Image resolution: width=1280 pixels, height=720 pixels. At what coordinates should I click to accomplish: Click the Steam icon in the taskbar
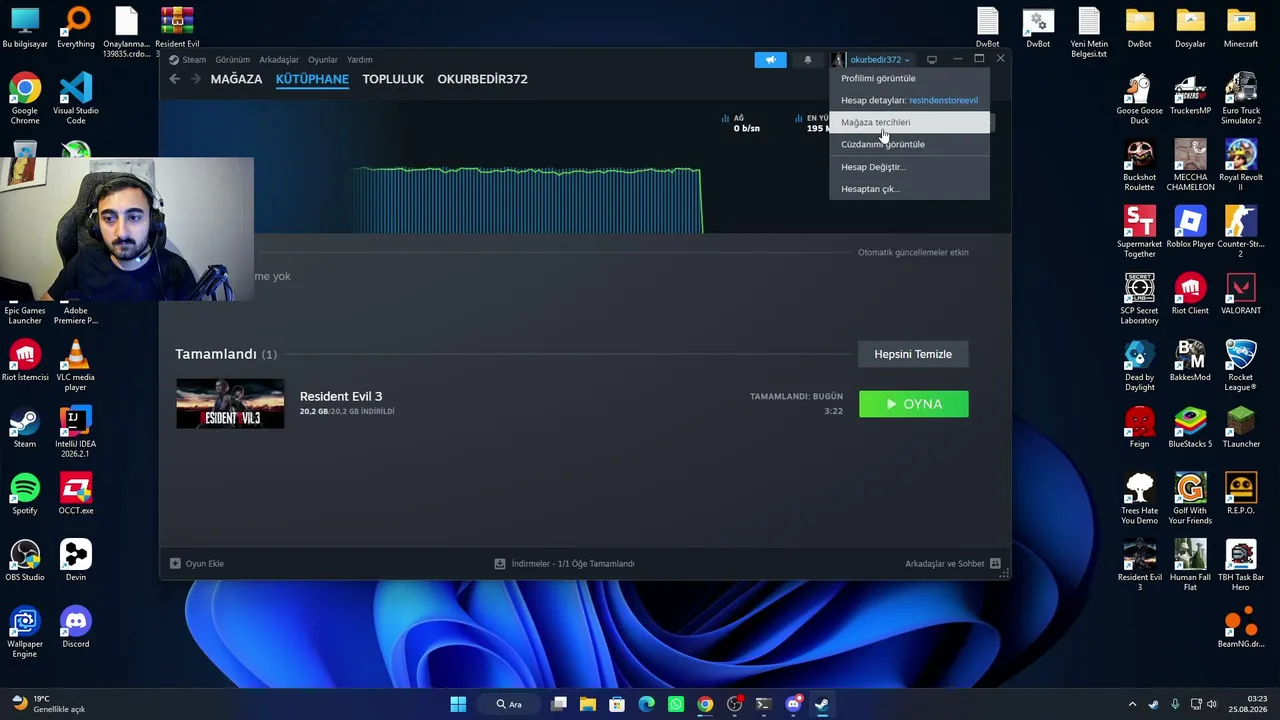pyautogui.click(x=822, y=704)
